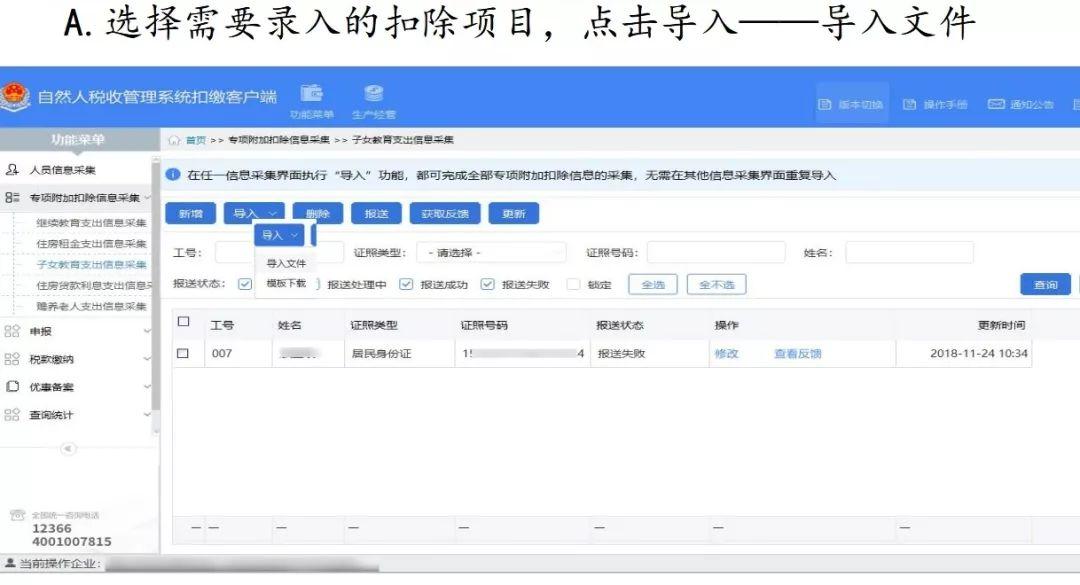Focus the 姓名 input field

(909, 252)
